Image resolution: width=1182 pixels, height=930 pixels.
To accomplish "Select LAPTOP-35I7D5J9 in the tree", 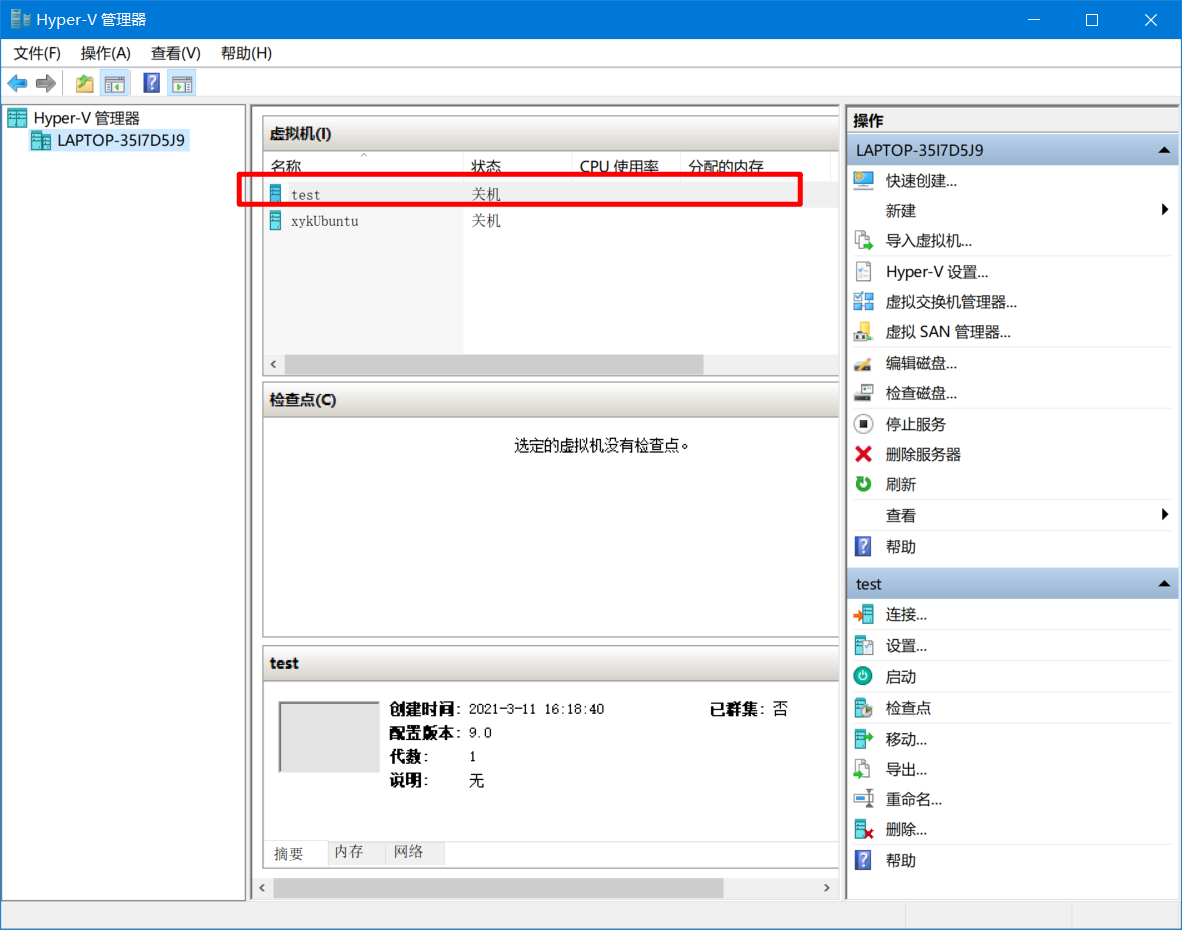I will [x=120, y=140].
